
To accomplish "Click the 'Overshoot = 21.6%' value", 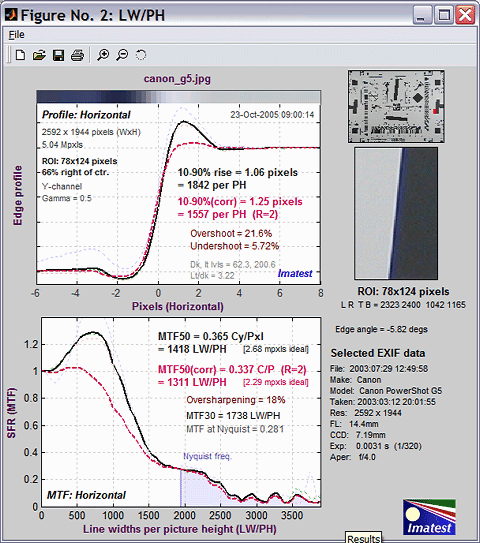I will coord(231,233).
